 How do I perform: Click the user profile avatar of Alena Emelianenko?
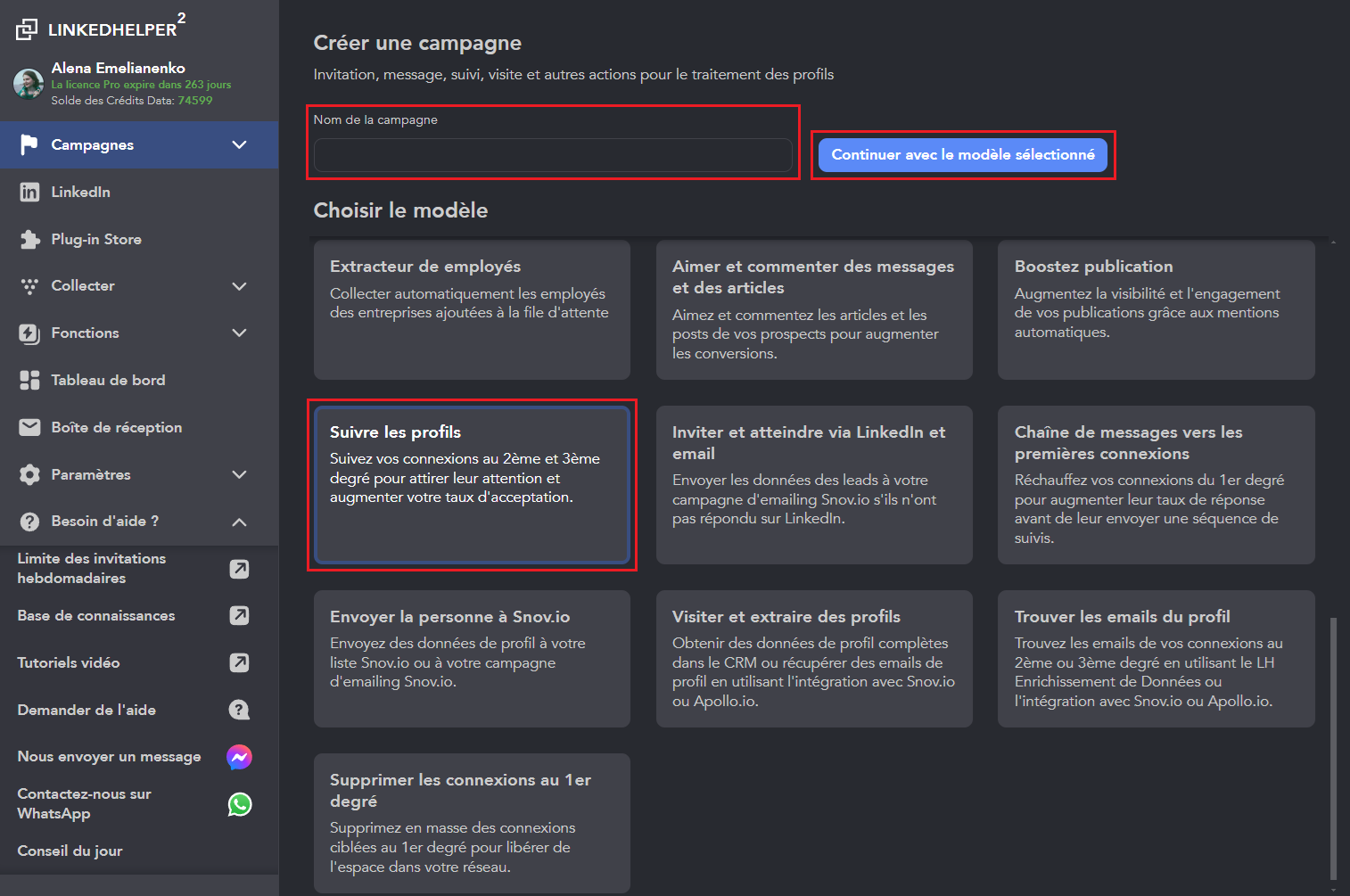point(29,84)
